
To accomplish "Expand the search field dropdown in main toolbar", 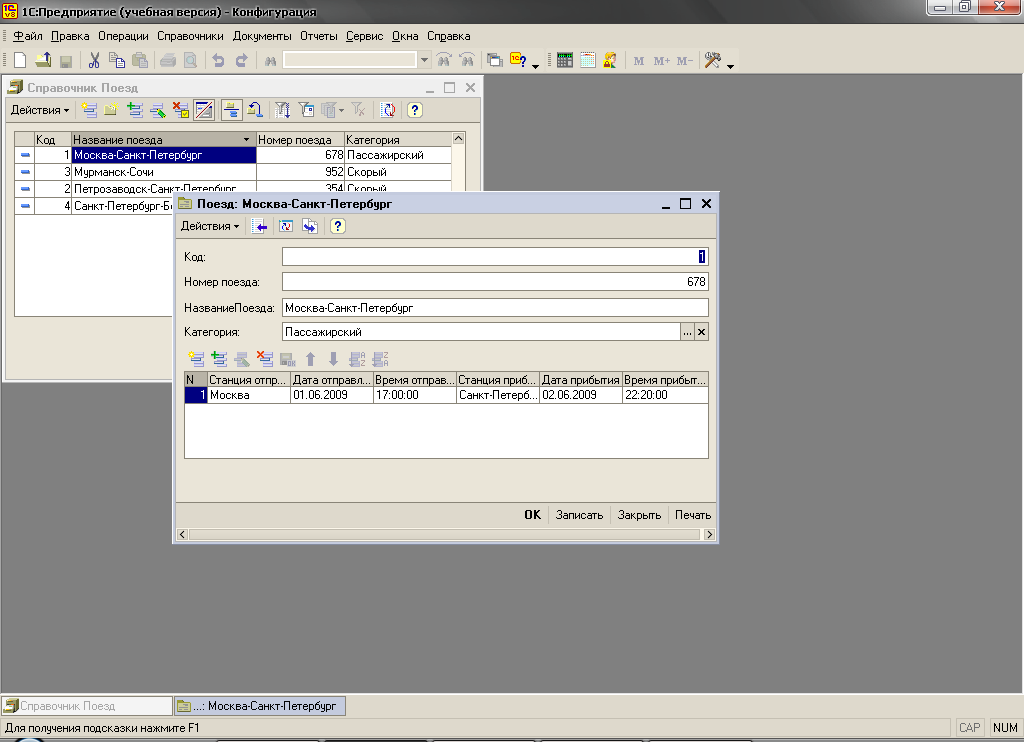I will click(424, 61).
